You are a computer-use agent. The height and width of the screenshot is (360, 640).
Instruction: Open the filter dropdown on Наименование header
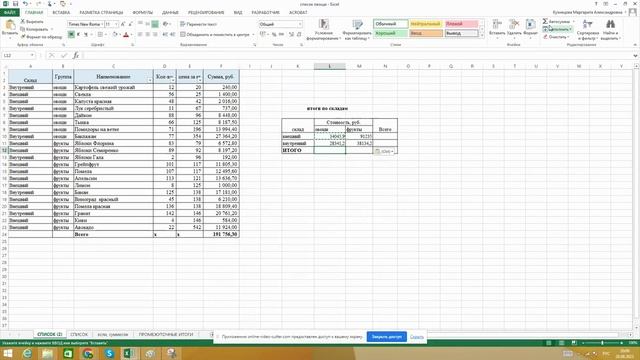[x=150, y=80]
